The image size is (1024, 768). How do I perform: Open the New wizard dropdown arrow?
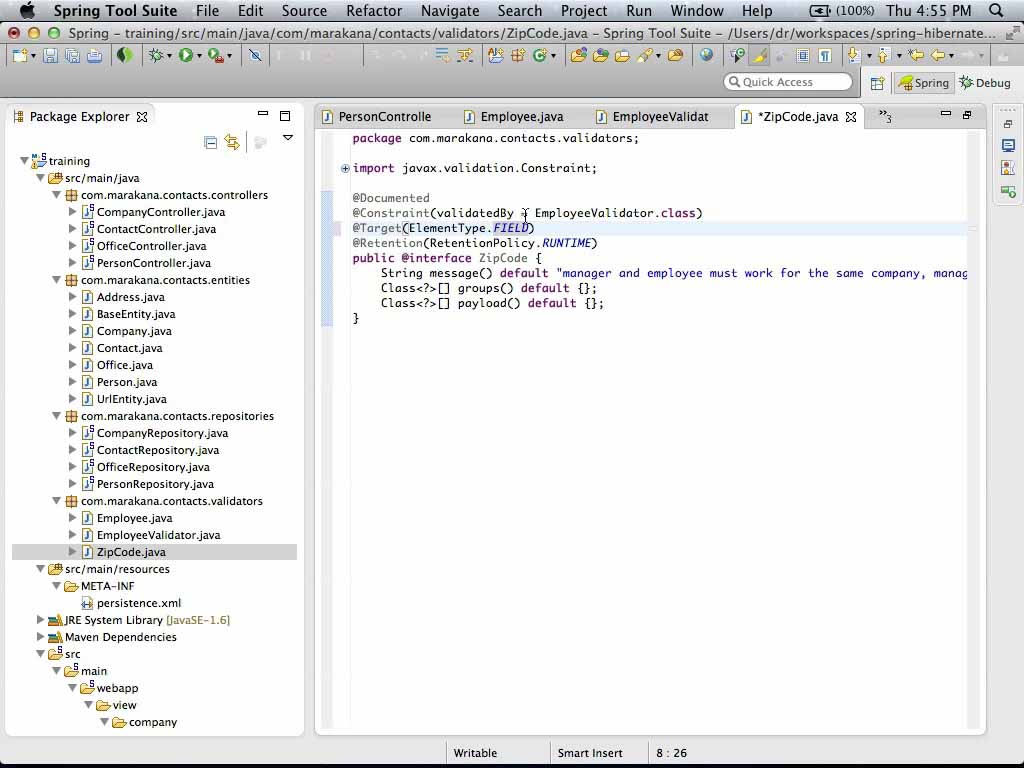click(x=33, y=57)
